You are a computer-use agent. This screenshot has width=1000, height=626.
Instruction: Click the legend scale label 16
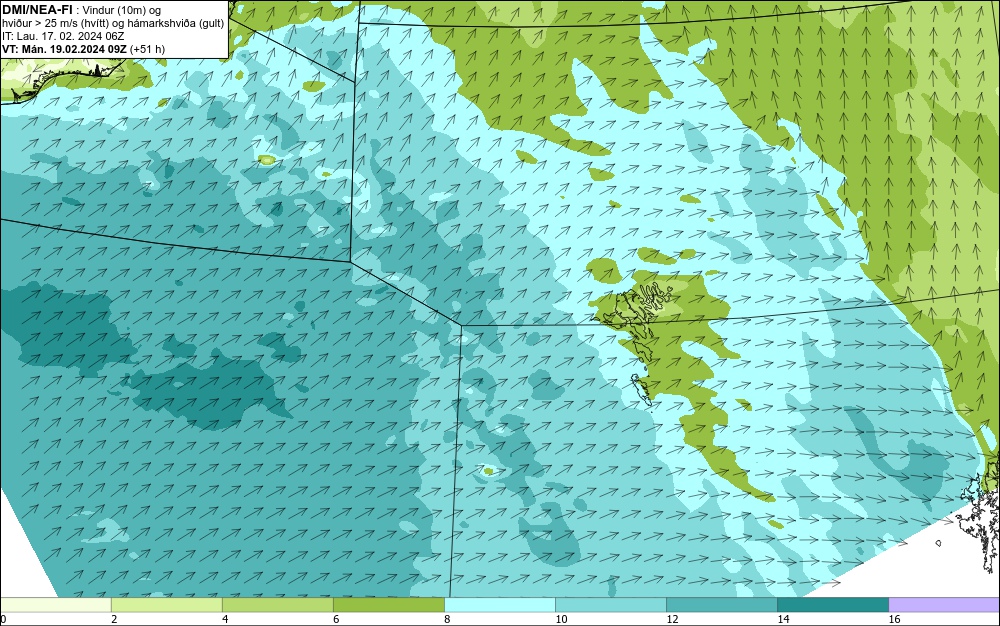click(894, 619)
